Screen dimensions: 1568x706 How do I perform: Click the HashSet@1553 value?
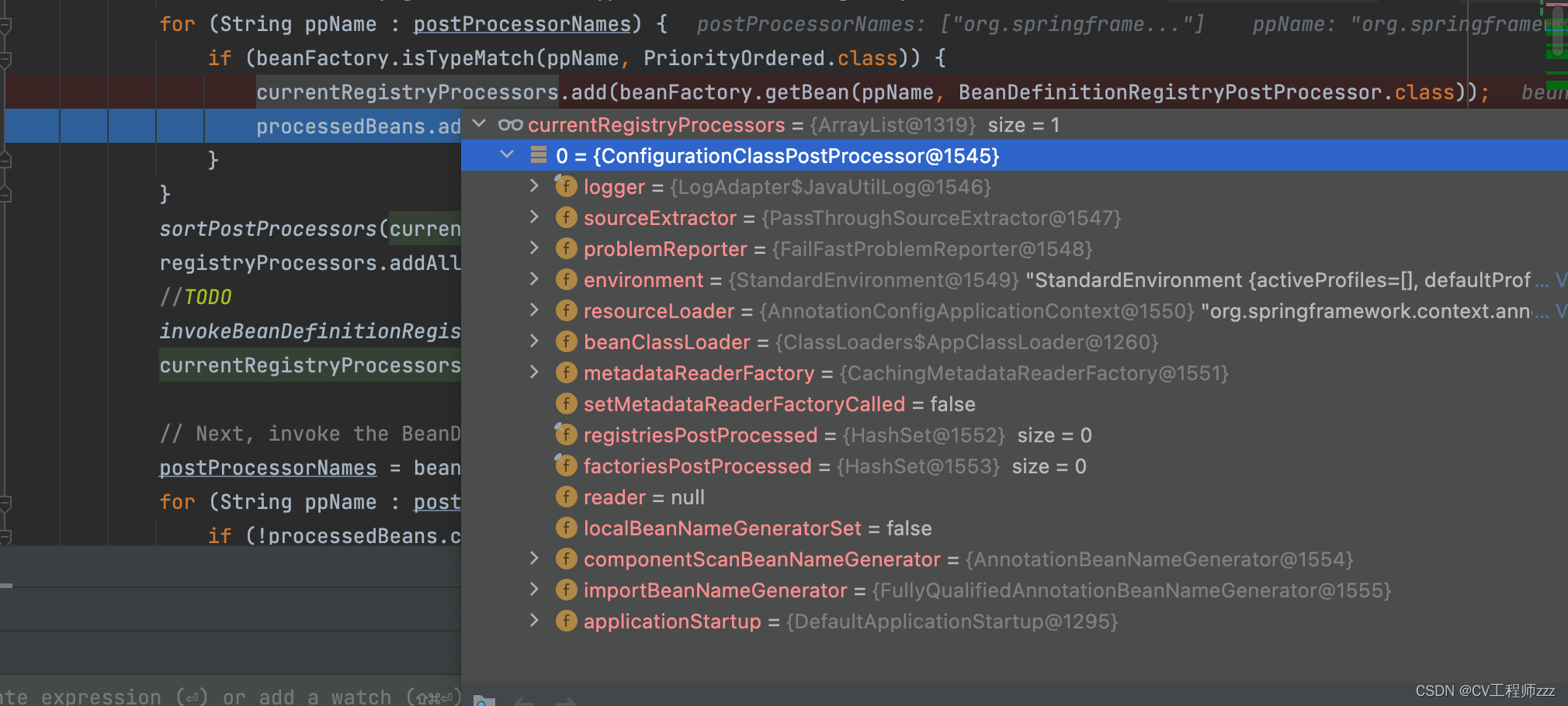pos(918,466)
